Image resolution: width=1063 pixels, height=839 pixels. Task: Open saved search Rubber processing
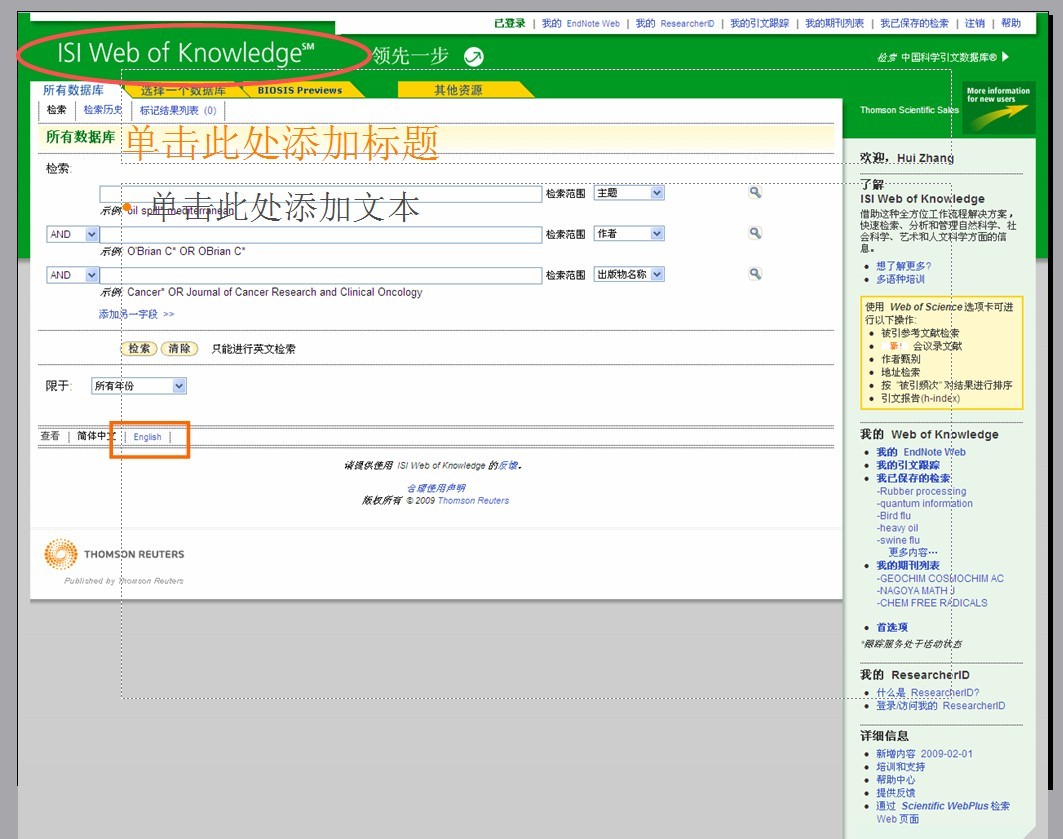[x=921, y=491]
